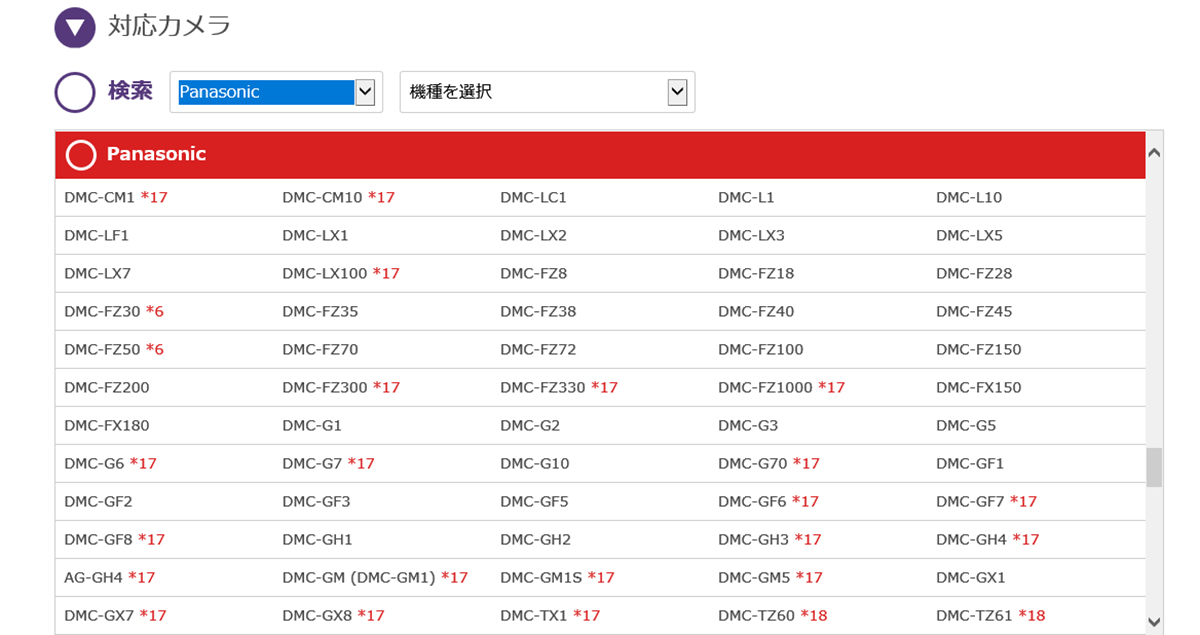The image size is (1200, 635).
Task: Select DMC-LX3 entry
Action: [x=751, y=236]
